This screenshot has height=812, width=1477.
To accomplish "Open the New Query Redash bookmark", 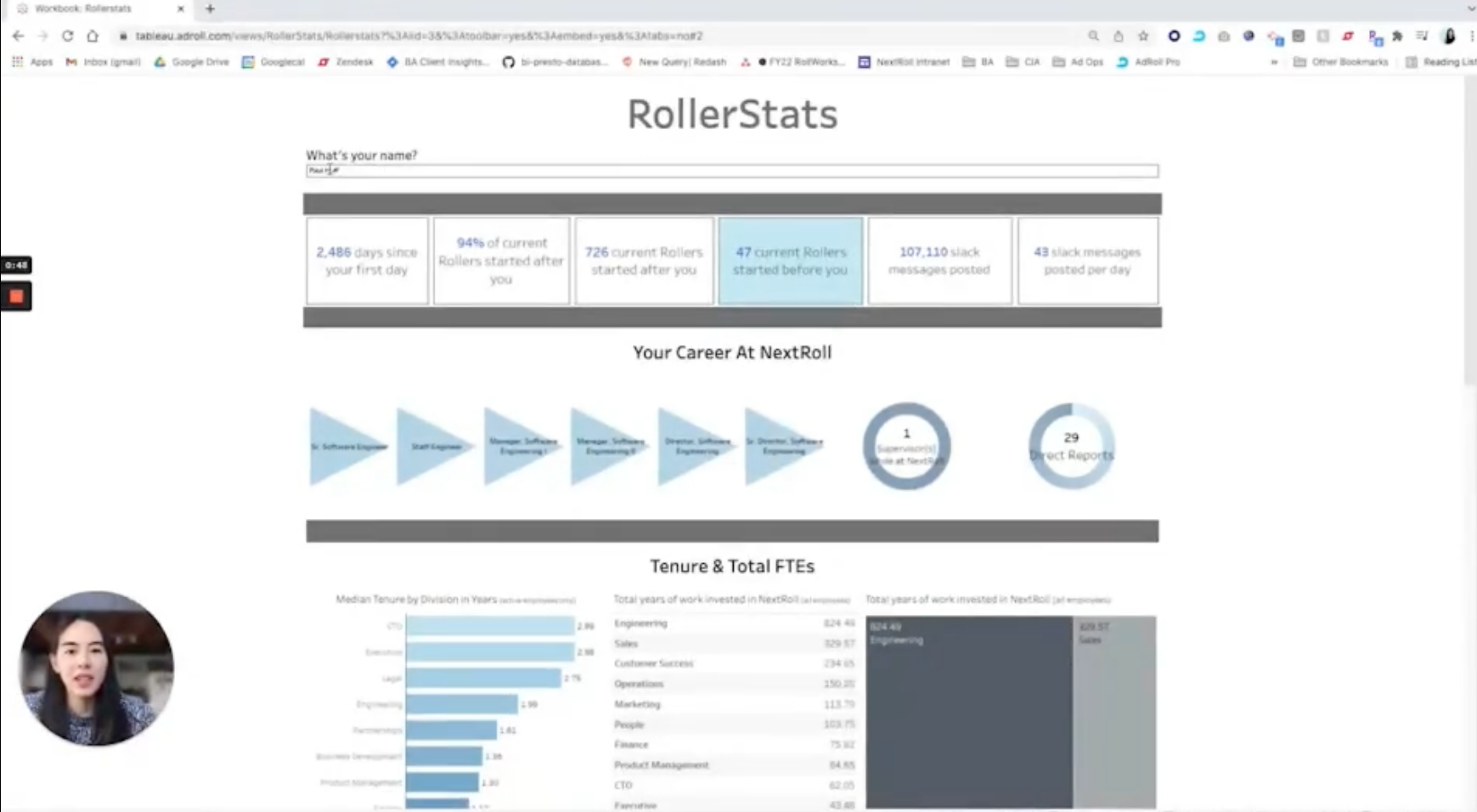I will tap(674, 62).
